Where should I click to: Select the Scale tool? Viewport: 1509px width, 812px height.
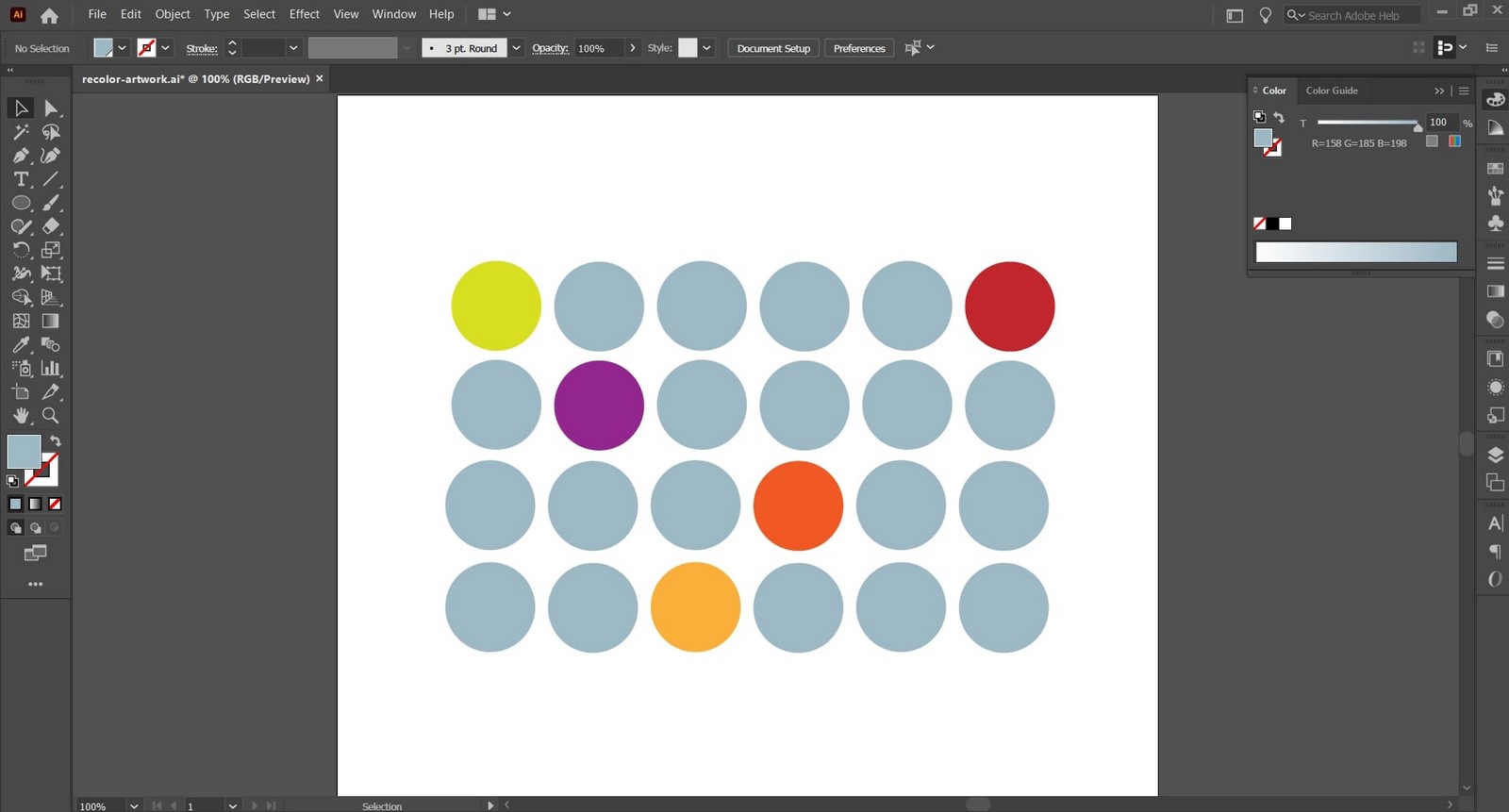[x=51, y=250]
